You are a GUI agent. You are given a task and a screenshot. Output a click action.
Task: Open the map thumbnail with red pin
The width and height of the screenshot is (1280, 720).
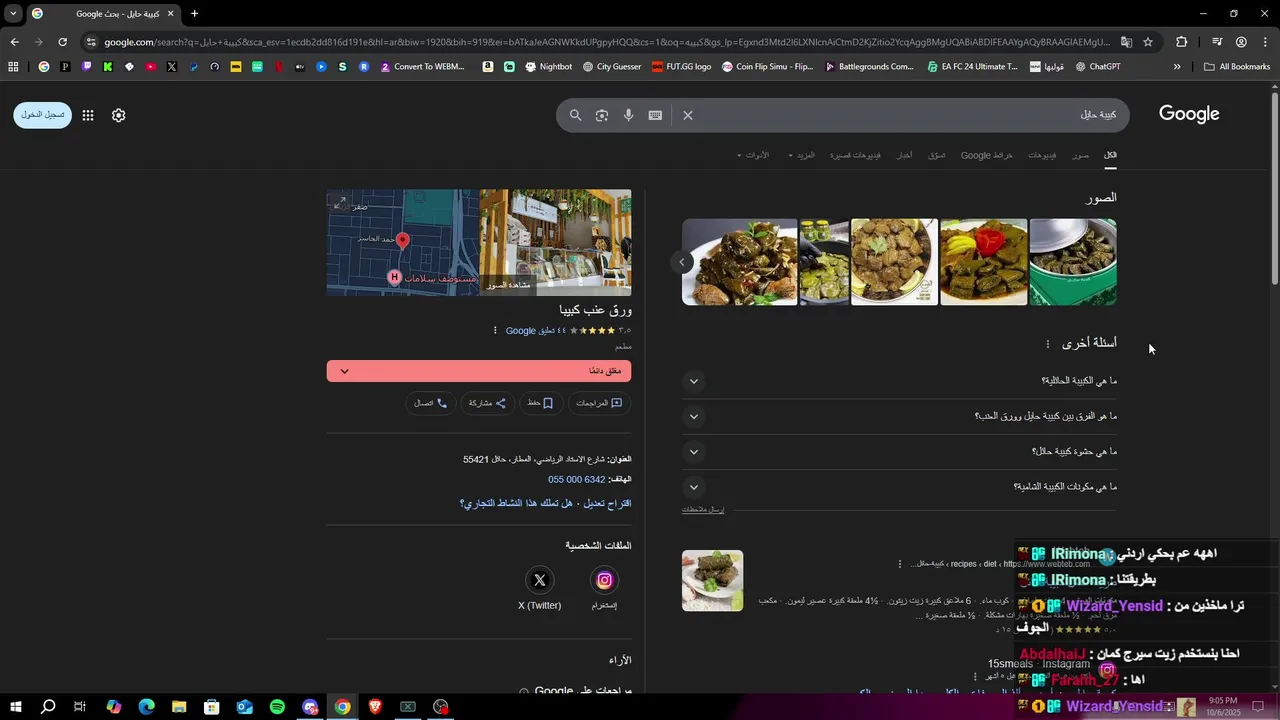[402, 243]
